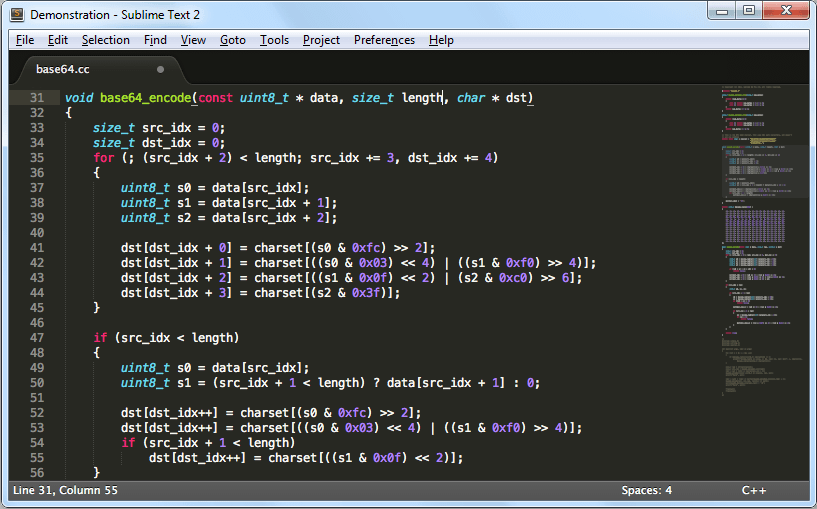
Task: Open the Goto menu
Action: pos(232,40)
